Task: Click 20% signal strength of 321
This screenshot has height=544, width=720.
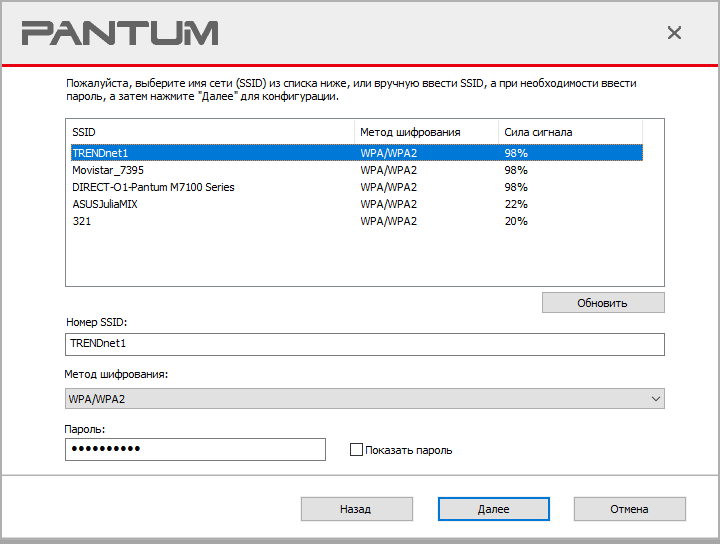Action: pos(516,221)
